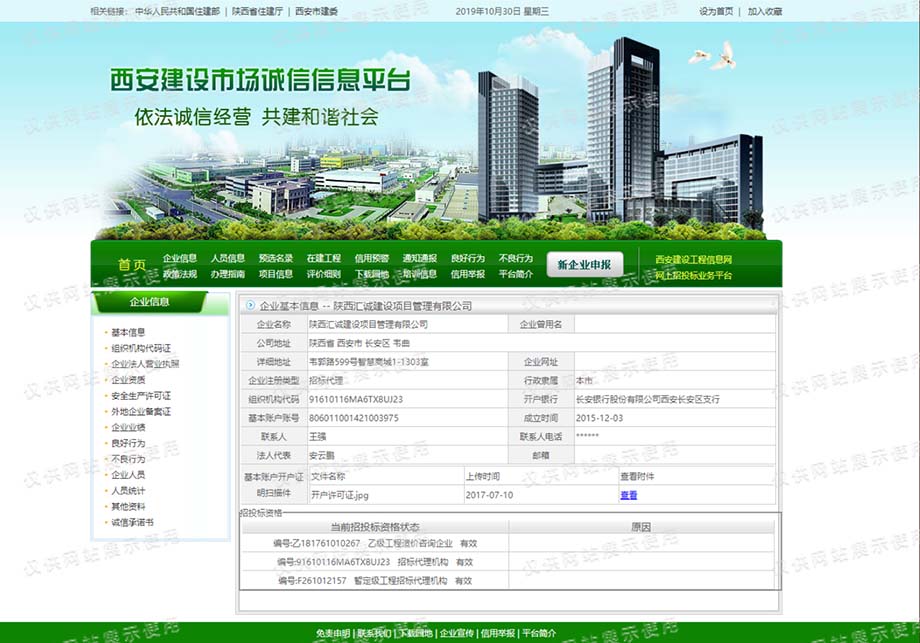Click the 招标代理机构 qualification row
The image size is (920, 643).
click(375, 562)
